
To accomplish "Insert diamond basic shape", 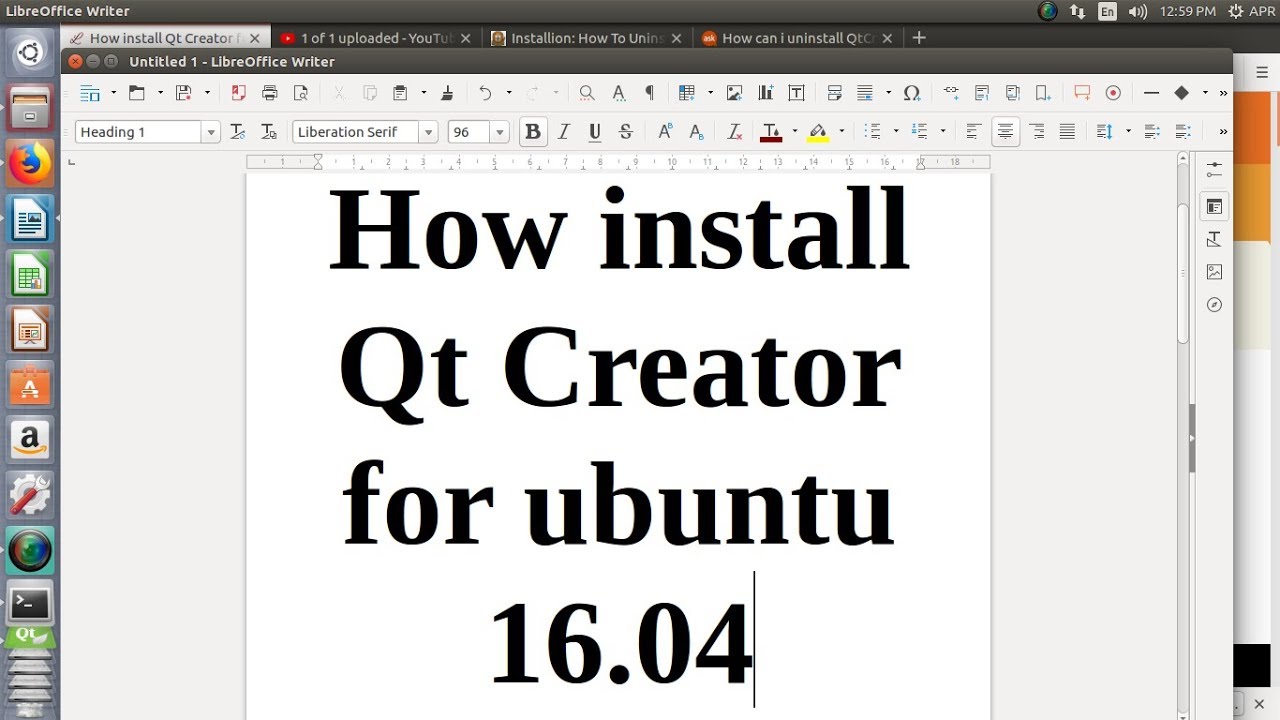I will [x=1181, y=93].
